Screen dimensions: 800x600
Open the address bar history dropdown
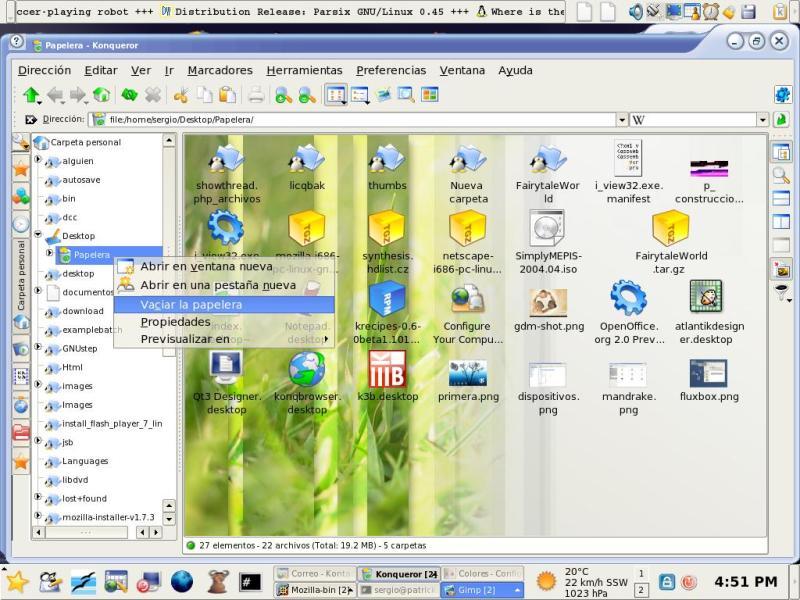(622, 120)
